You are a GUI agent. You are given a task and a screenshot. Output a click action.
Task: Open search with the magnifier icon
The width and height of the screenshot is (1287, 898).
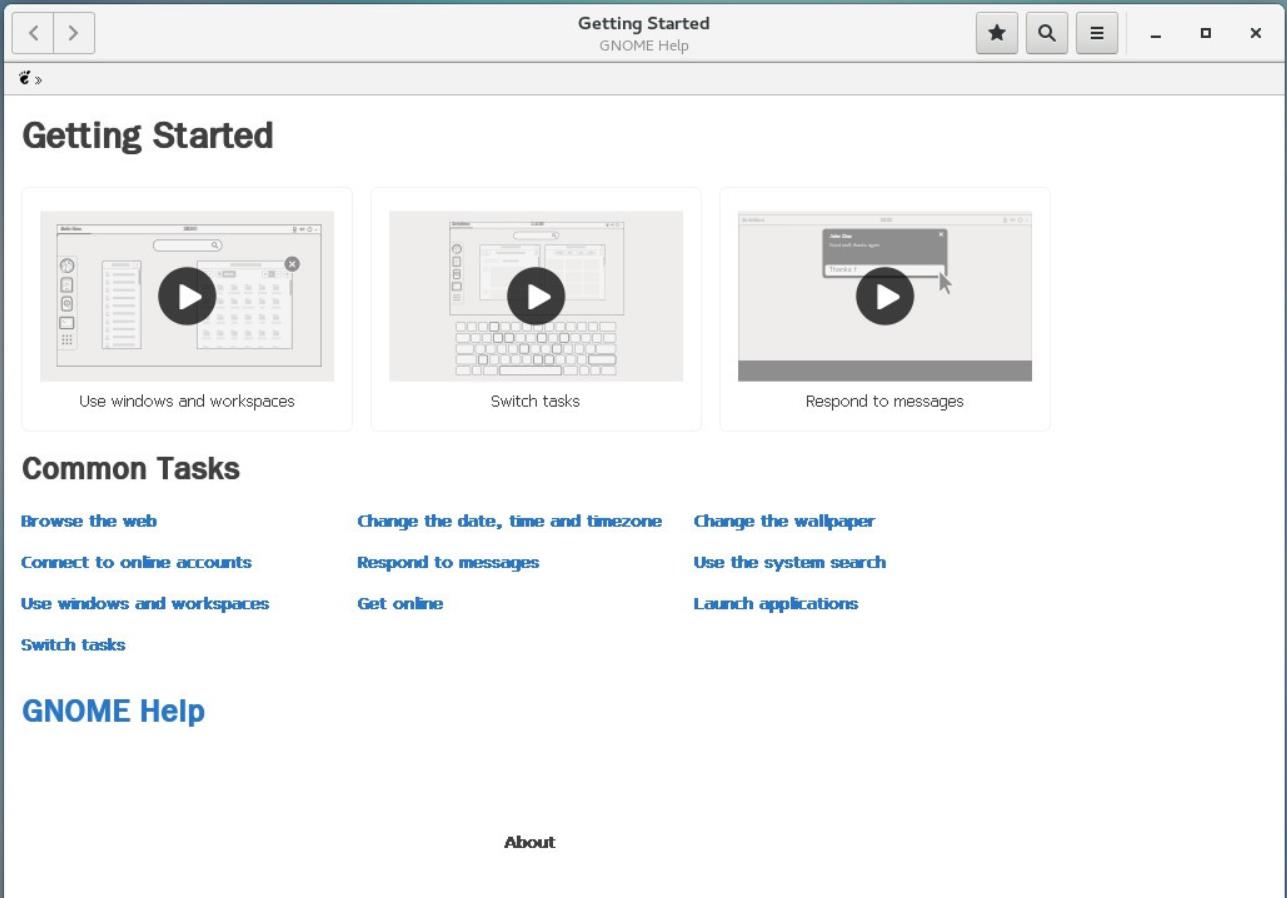[1046, 33]
